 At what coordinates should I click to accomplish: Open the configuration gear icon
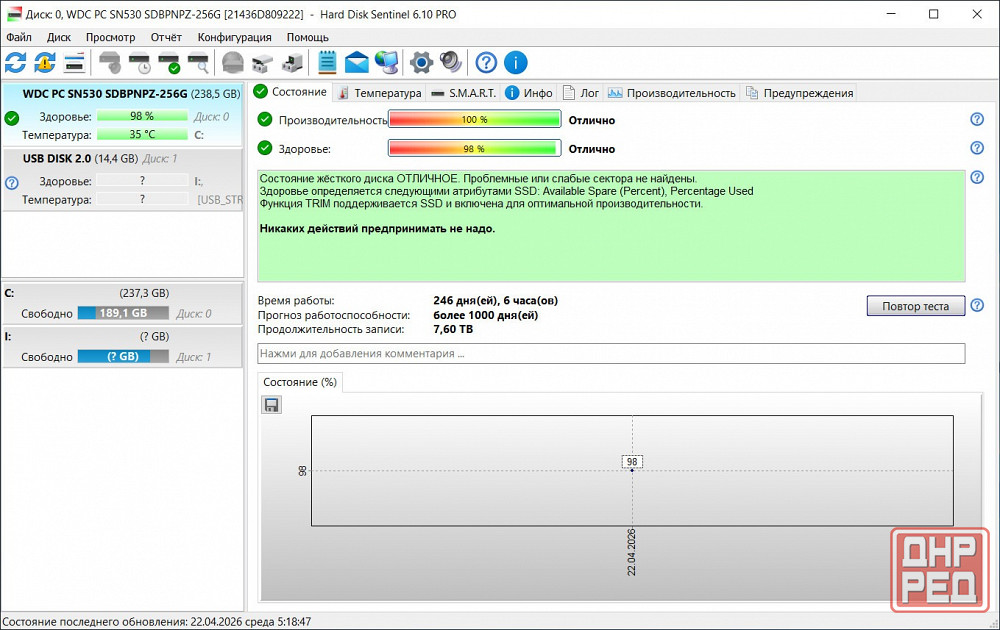point(422,63)
